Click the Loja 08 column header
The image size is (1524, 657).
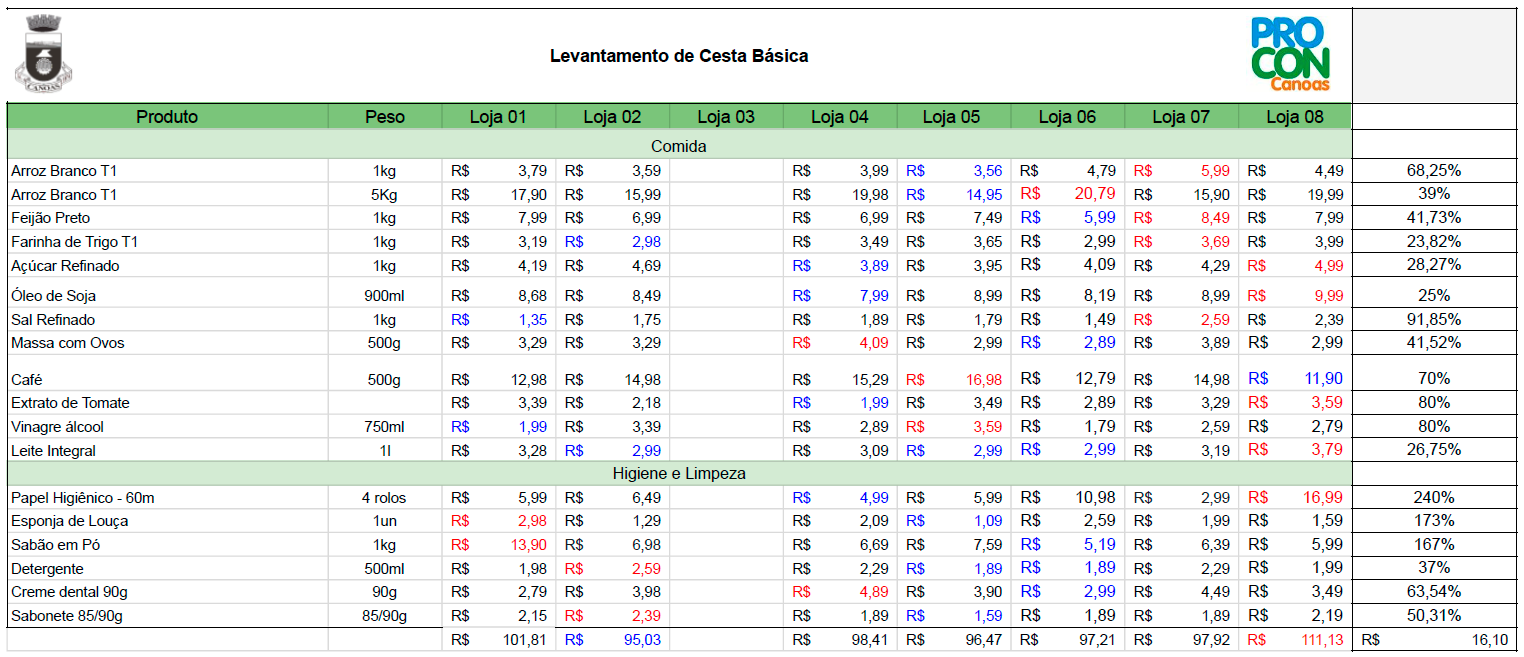point(1294,117)
